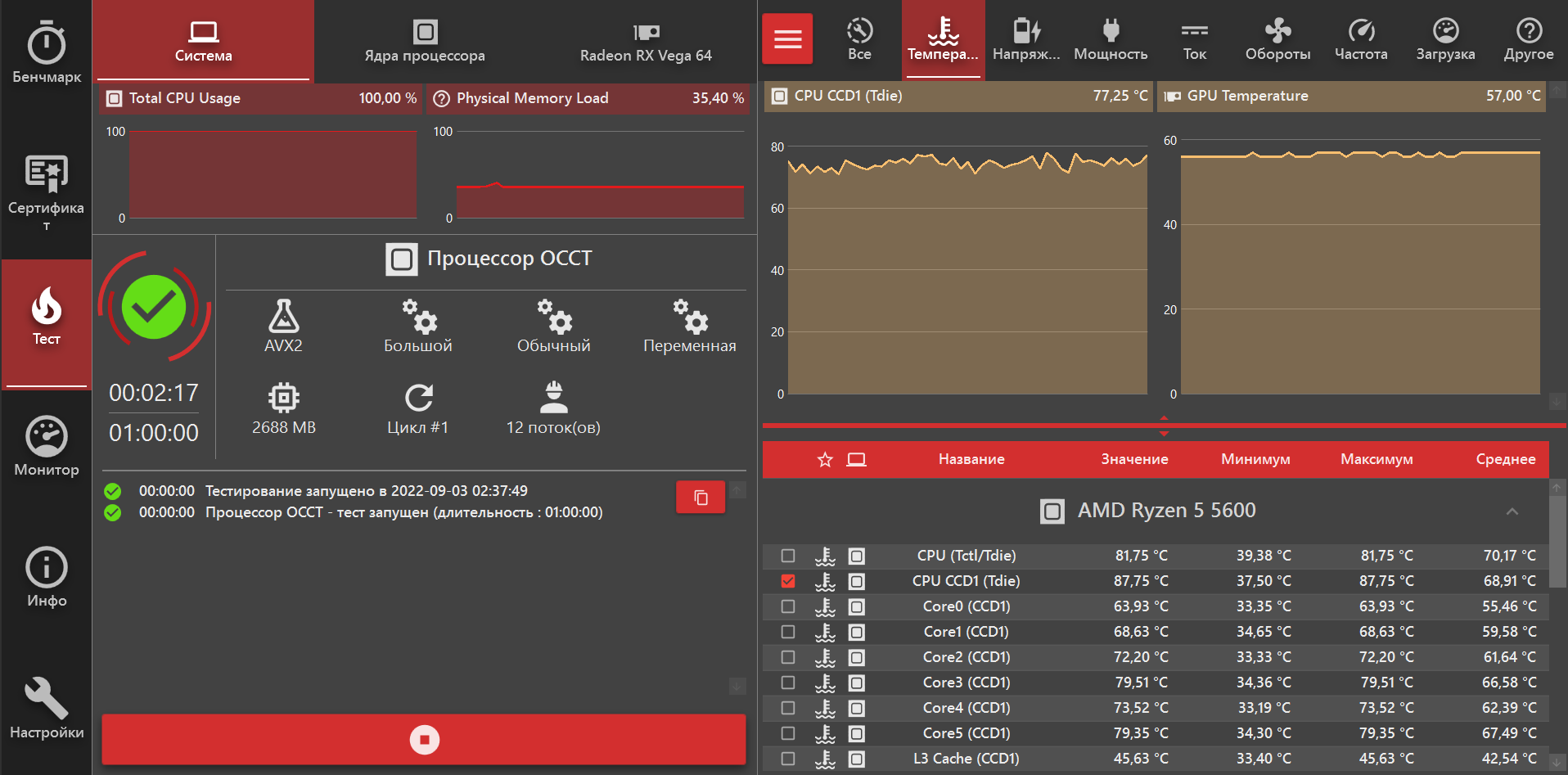Sort sensors by Значение column
The height and width of the screenshot is (775, 1568).
pyautogui.click(x=1134, y=459)
